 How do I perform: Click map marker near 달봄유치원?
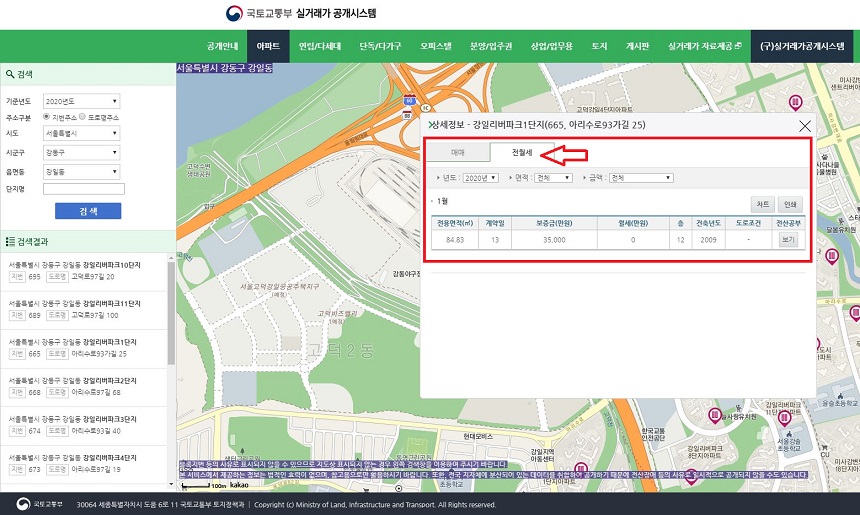[832, 257]
